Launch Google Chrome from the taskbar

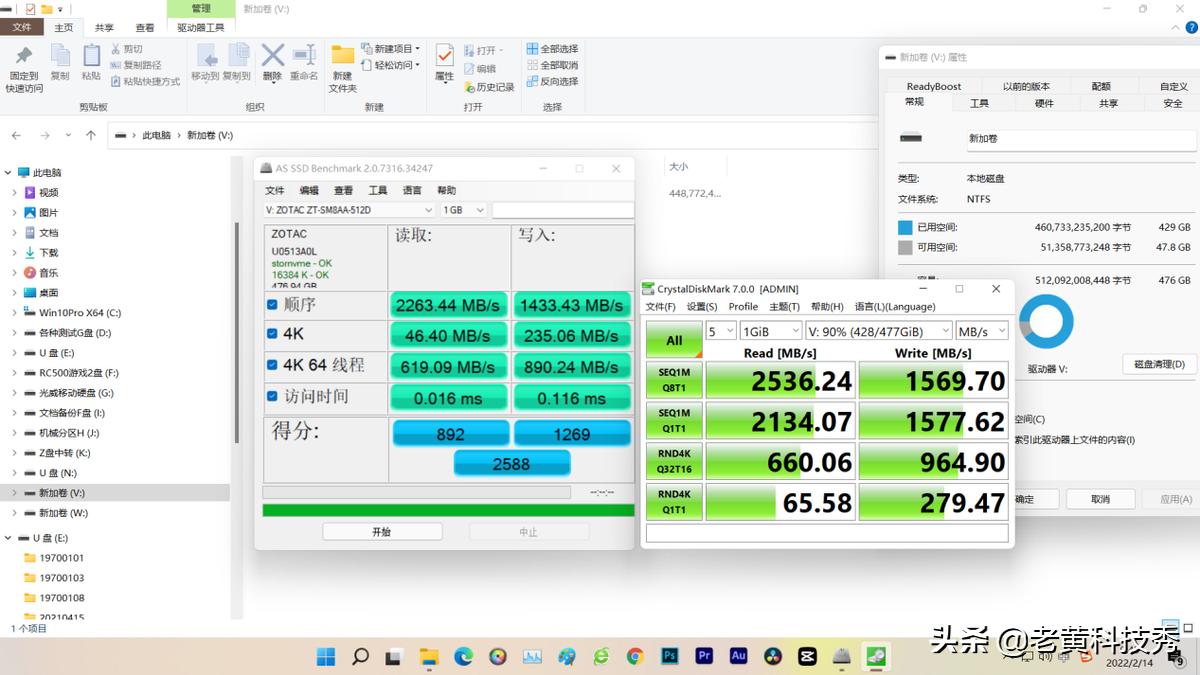[x=635, y=656]
